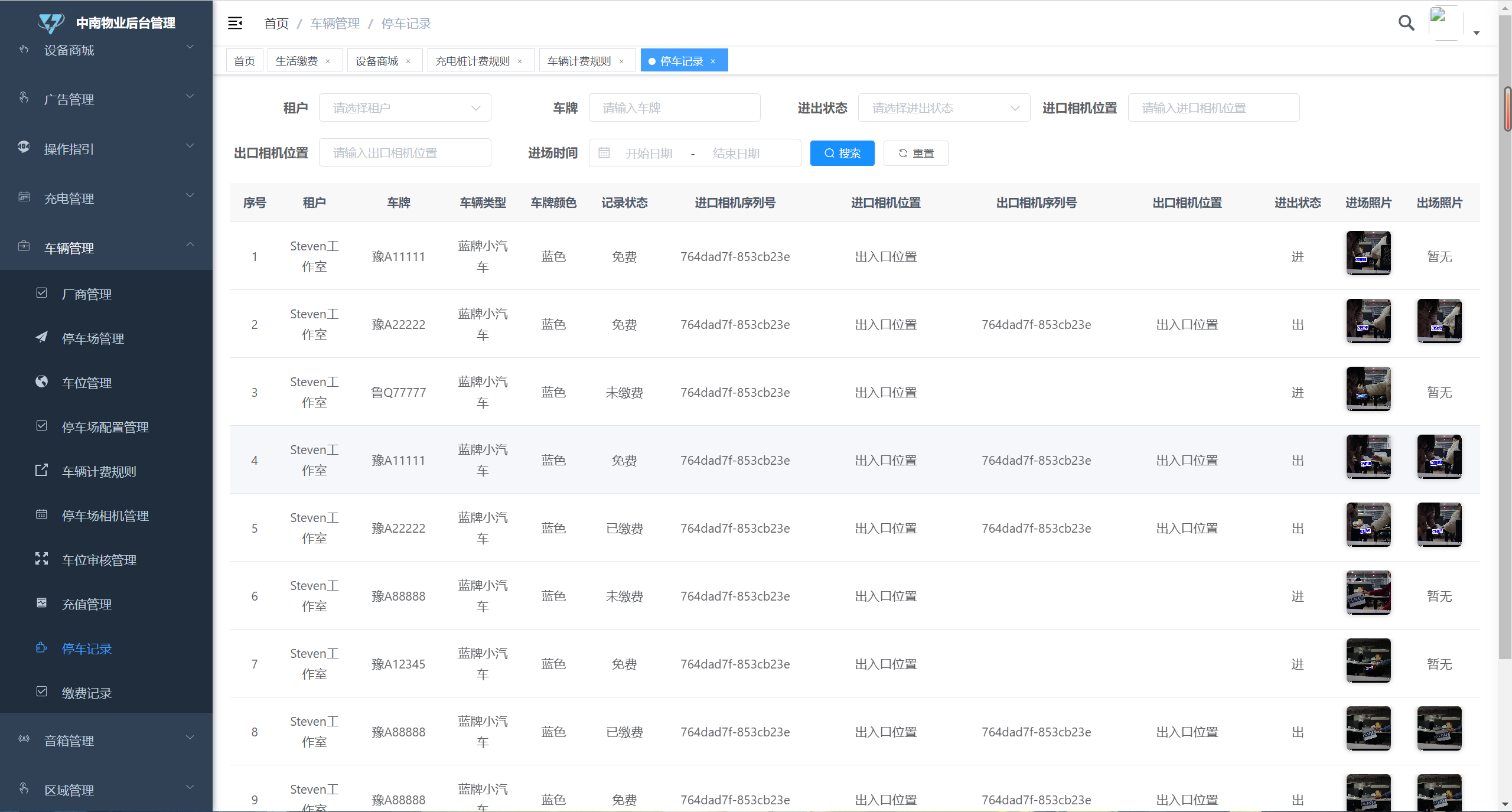The width and height of the screenshot is (1512, 812).
Task: Click the 结束日期 date field
Action: [736, 154]
